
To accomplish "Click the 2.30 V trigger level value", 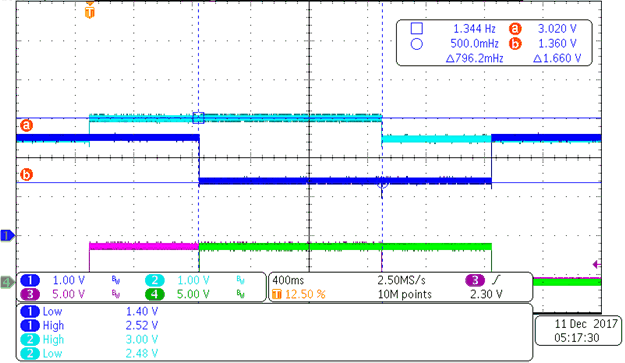I will pyautogui.click(x=486, y=294).
